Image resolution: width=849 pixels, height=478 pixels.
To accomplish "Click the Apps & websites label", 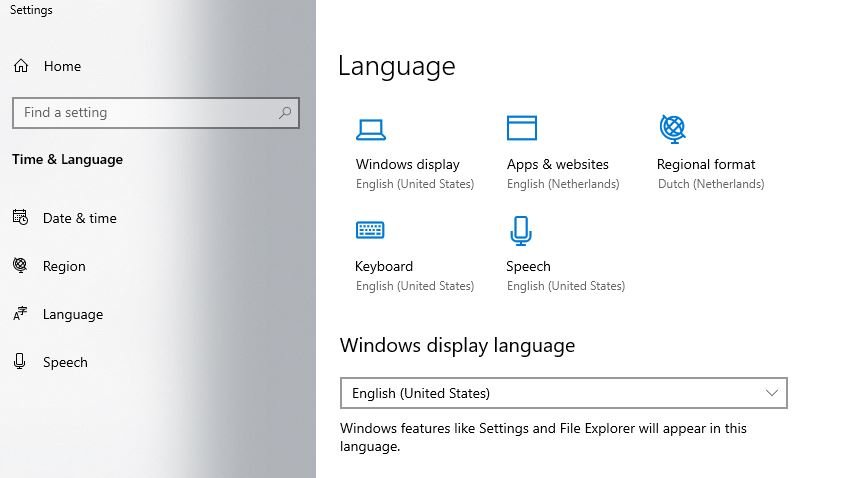I will (558, 164).
